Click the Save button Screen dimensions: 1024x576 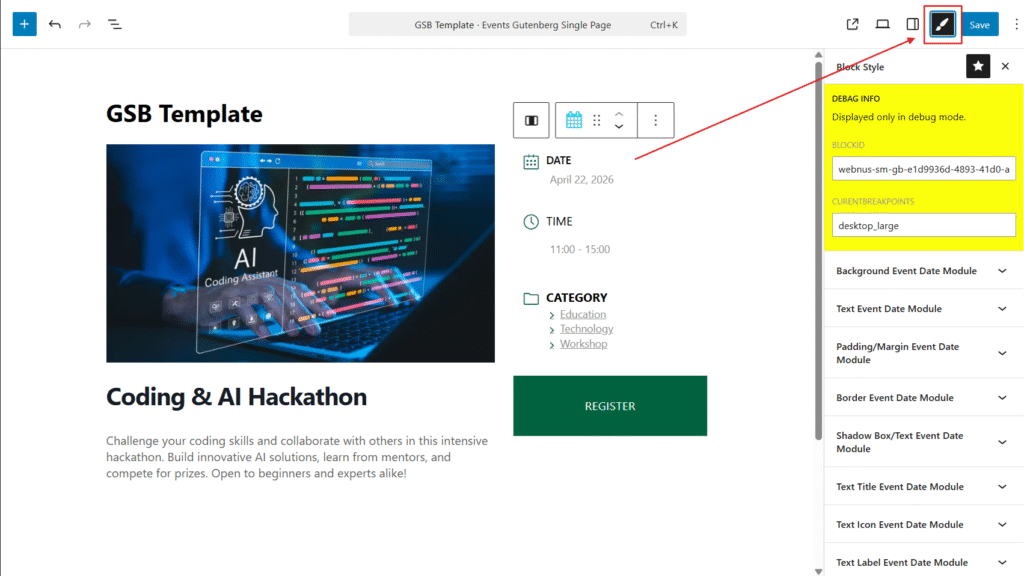(x=979, y=24)
